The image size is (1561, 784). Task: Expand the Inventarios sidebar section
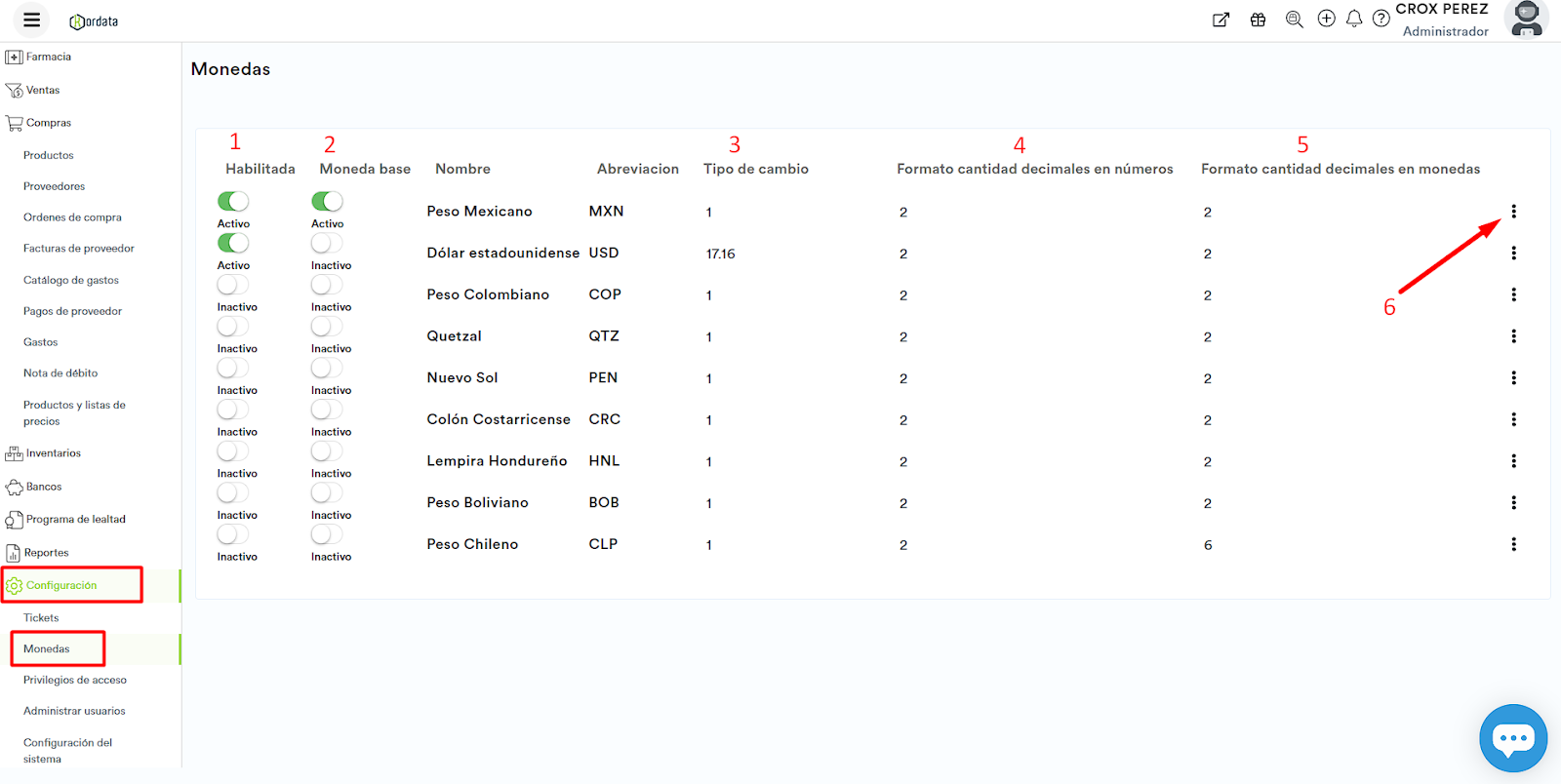coord(53,453)
